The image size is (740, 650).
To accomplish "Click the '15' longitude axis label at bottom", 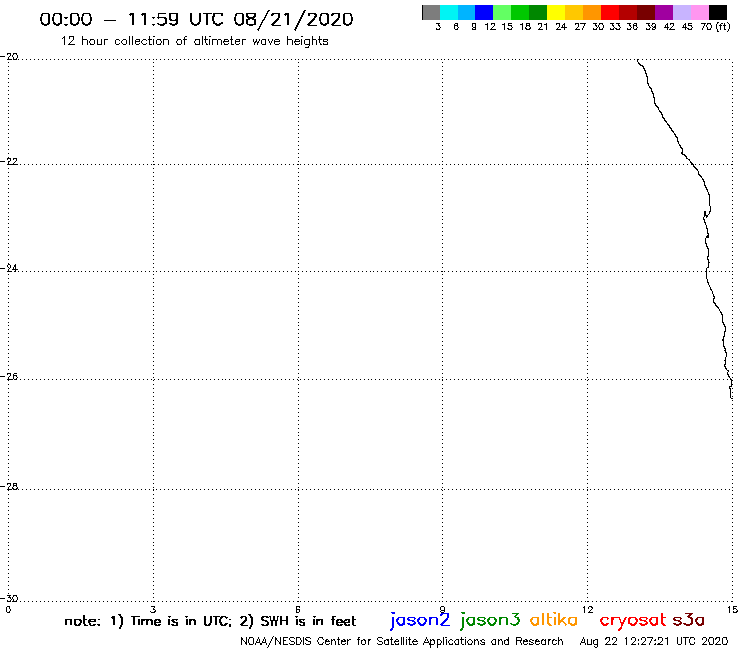I will [732, 609].
